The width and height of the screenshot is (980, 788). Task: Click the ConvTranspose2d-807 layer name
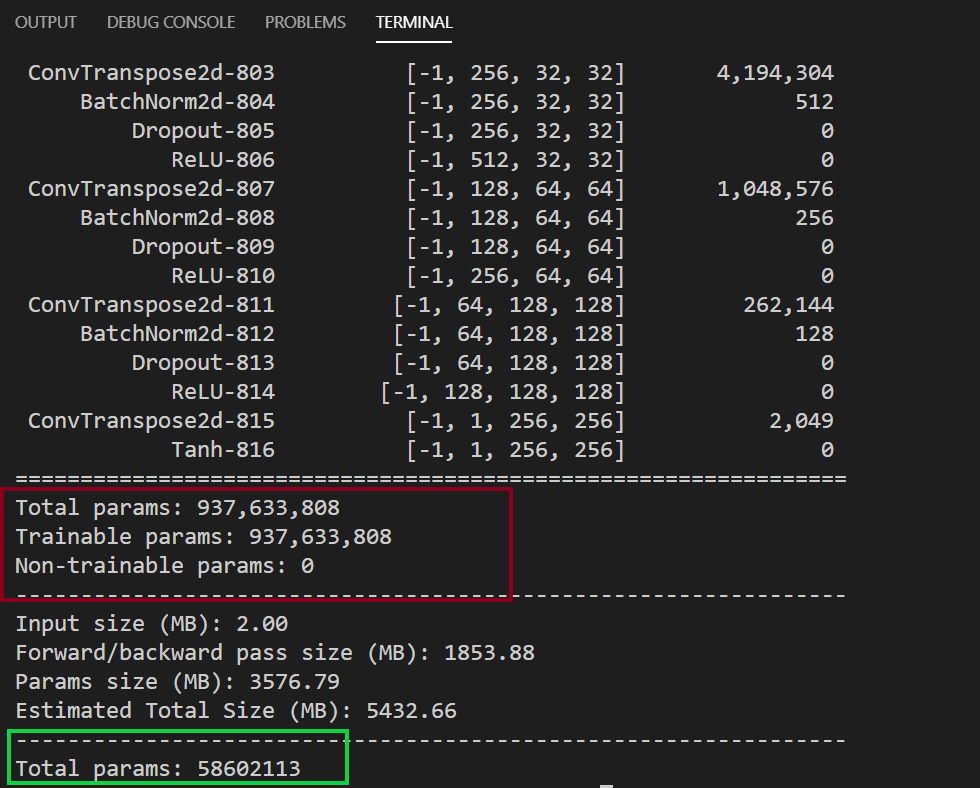click(x=151, y=189)
